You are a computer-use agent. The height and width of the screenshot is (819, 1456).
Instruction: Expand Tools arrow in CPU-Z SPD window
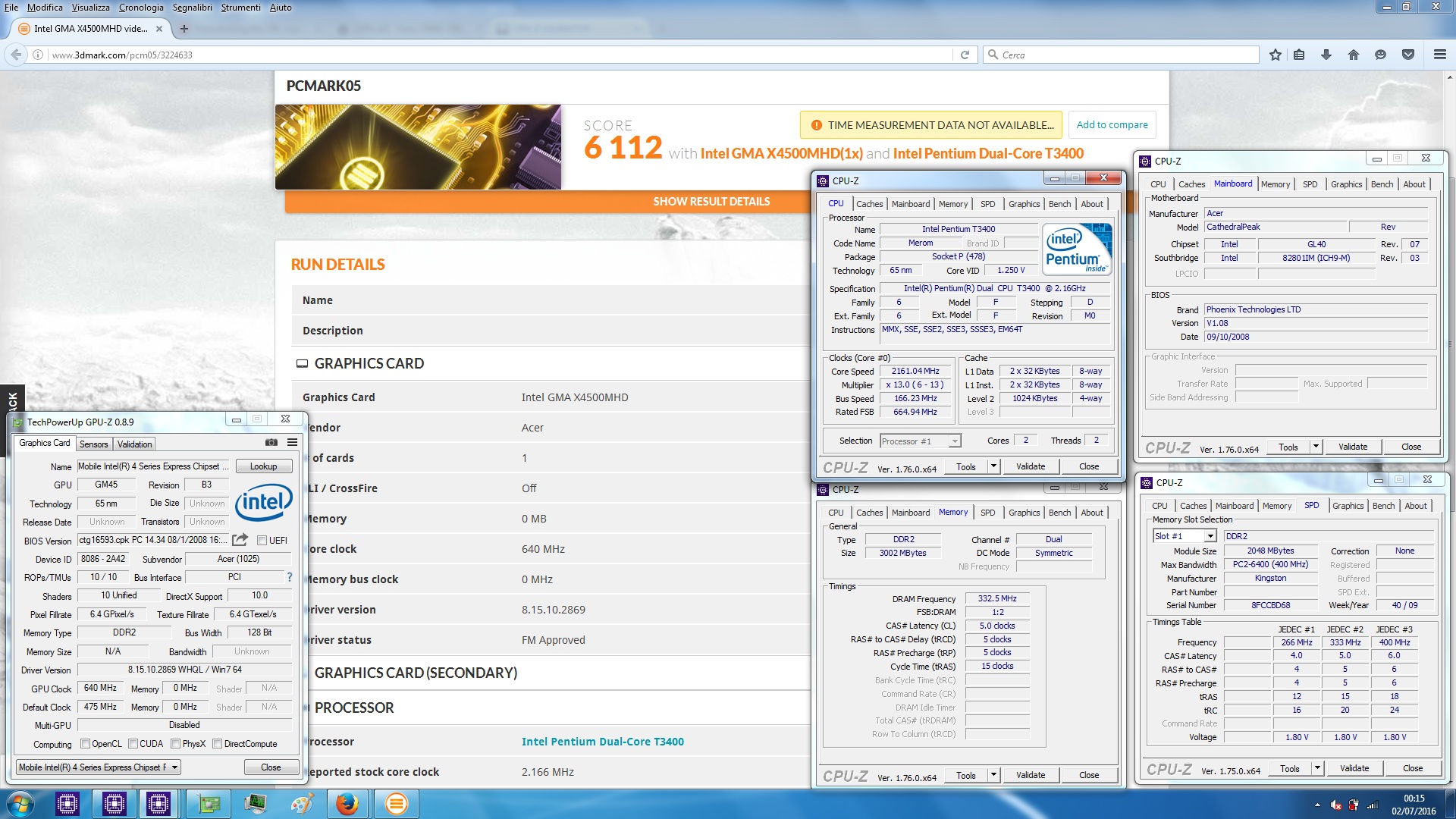[1317, 768]
